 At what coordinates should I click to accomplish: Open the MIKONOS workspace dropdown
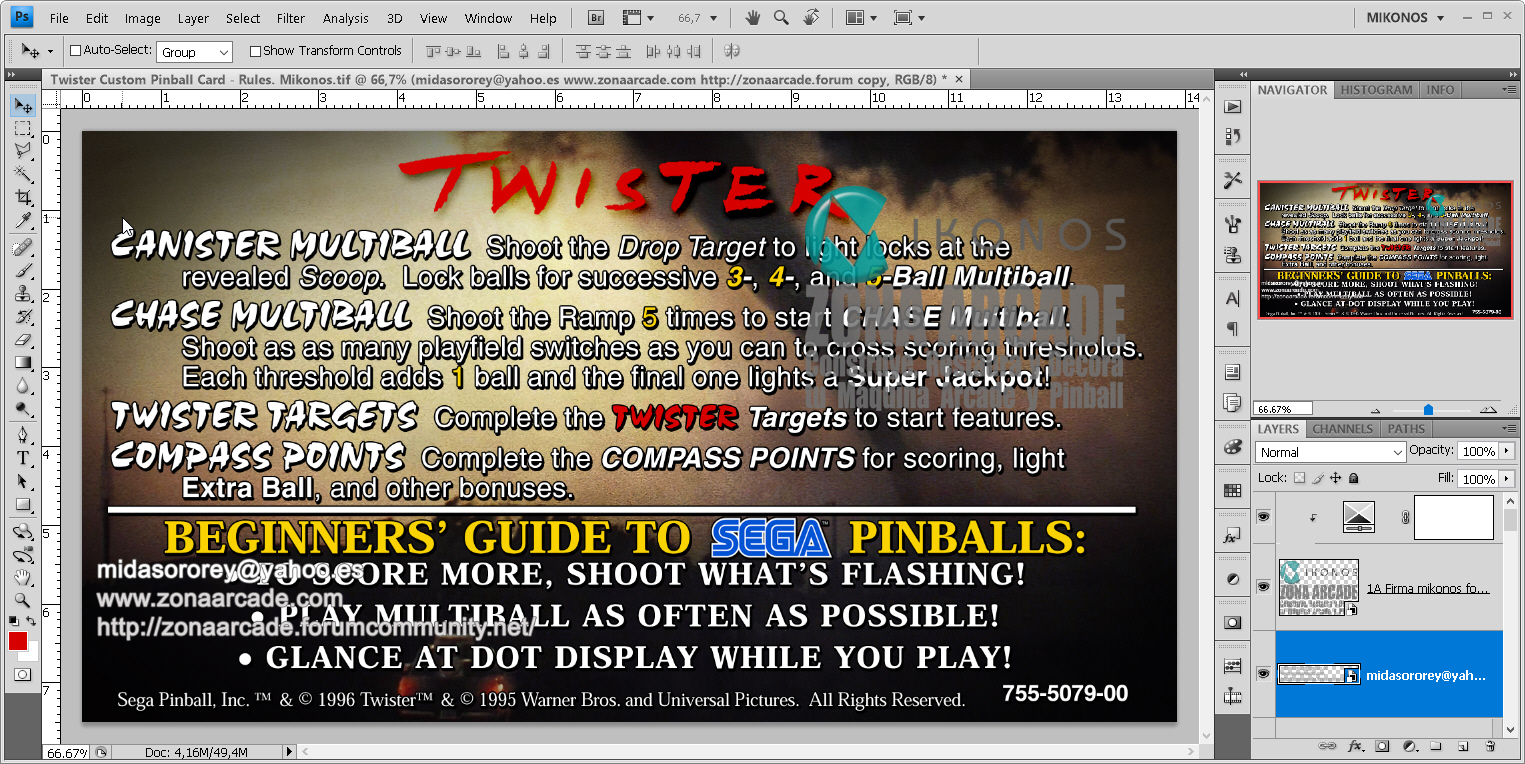[1405, 18]
